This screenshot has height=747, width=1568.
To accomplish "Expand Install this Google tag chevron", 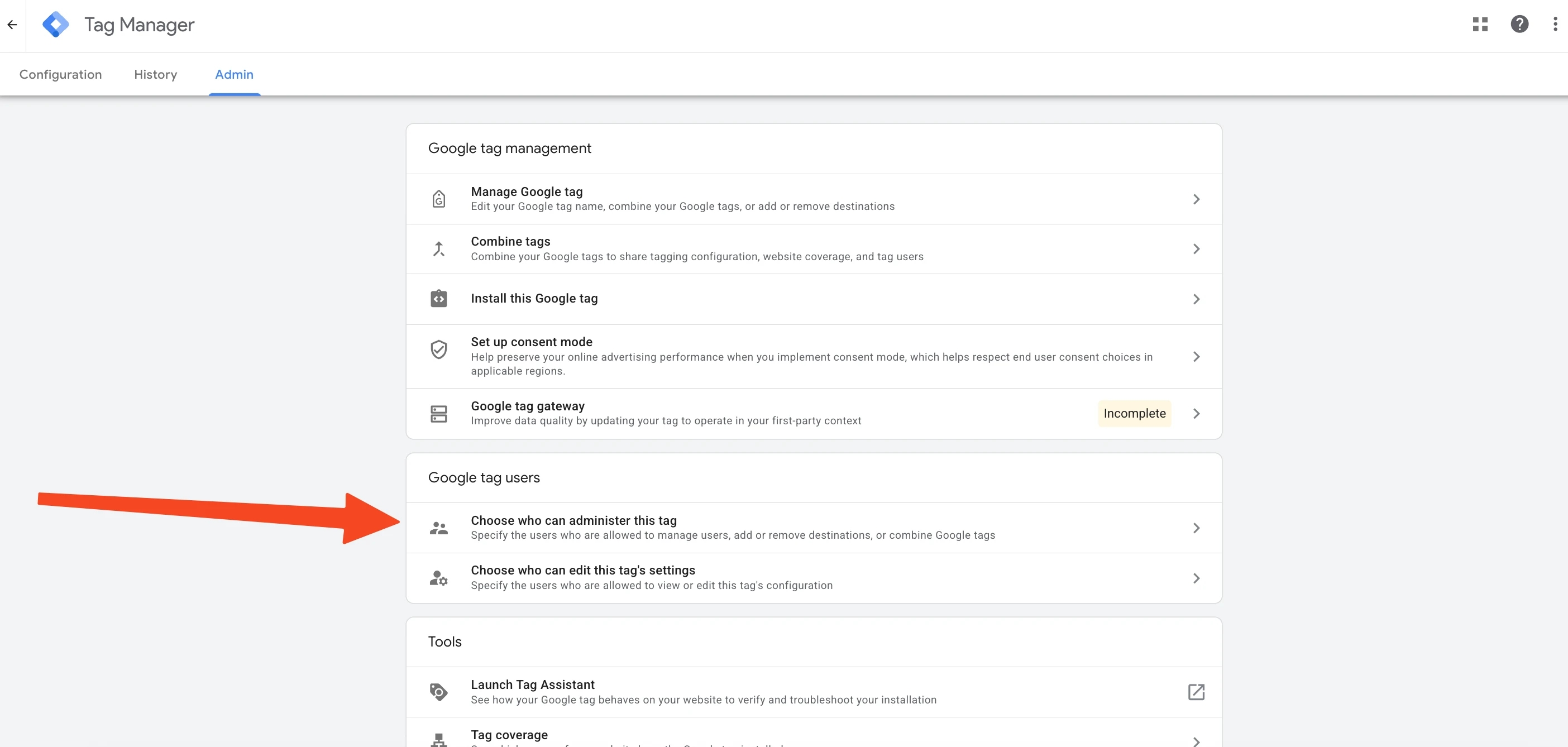I will pyautogui.click(x=1196, y=299).
